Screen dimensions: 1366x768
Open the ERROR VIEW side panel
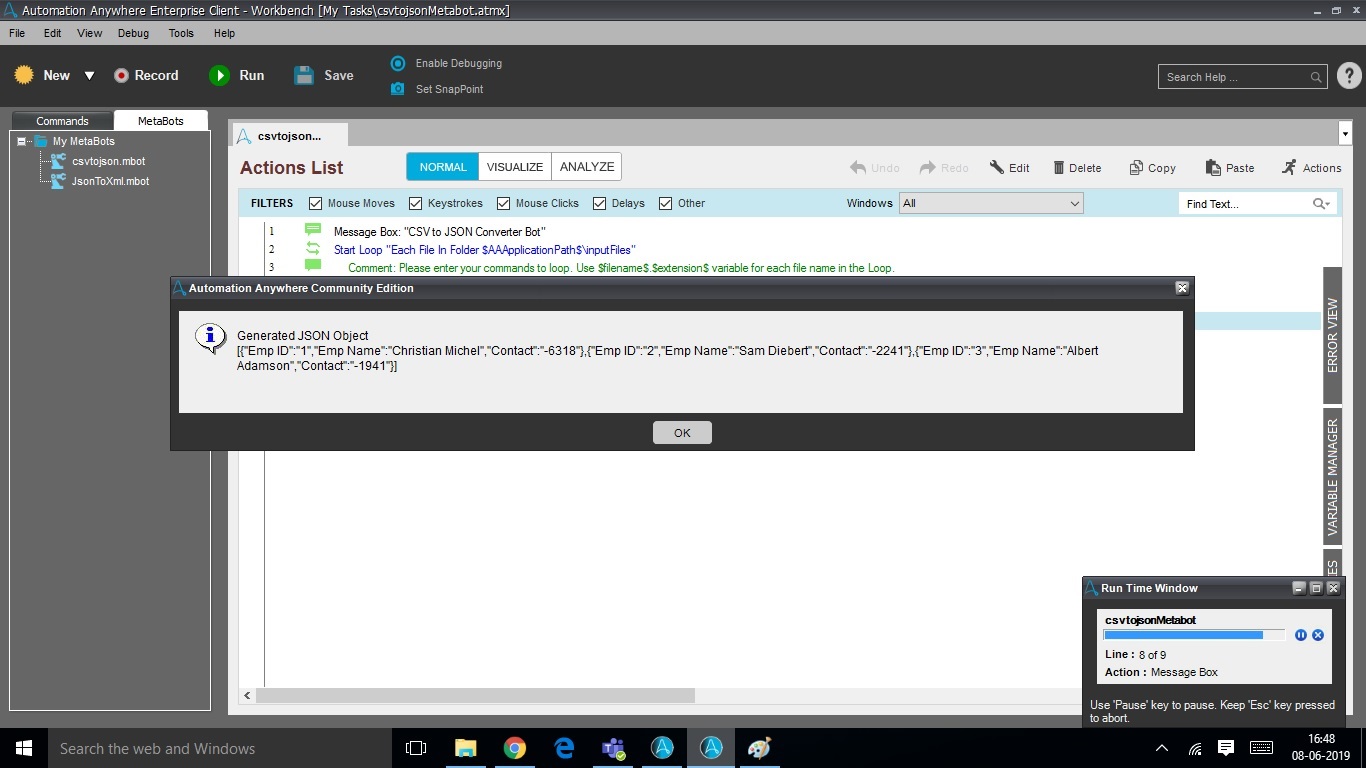[1332, 336]
